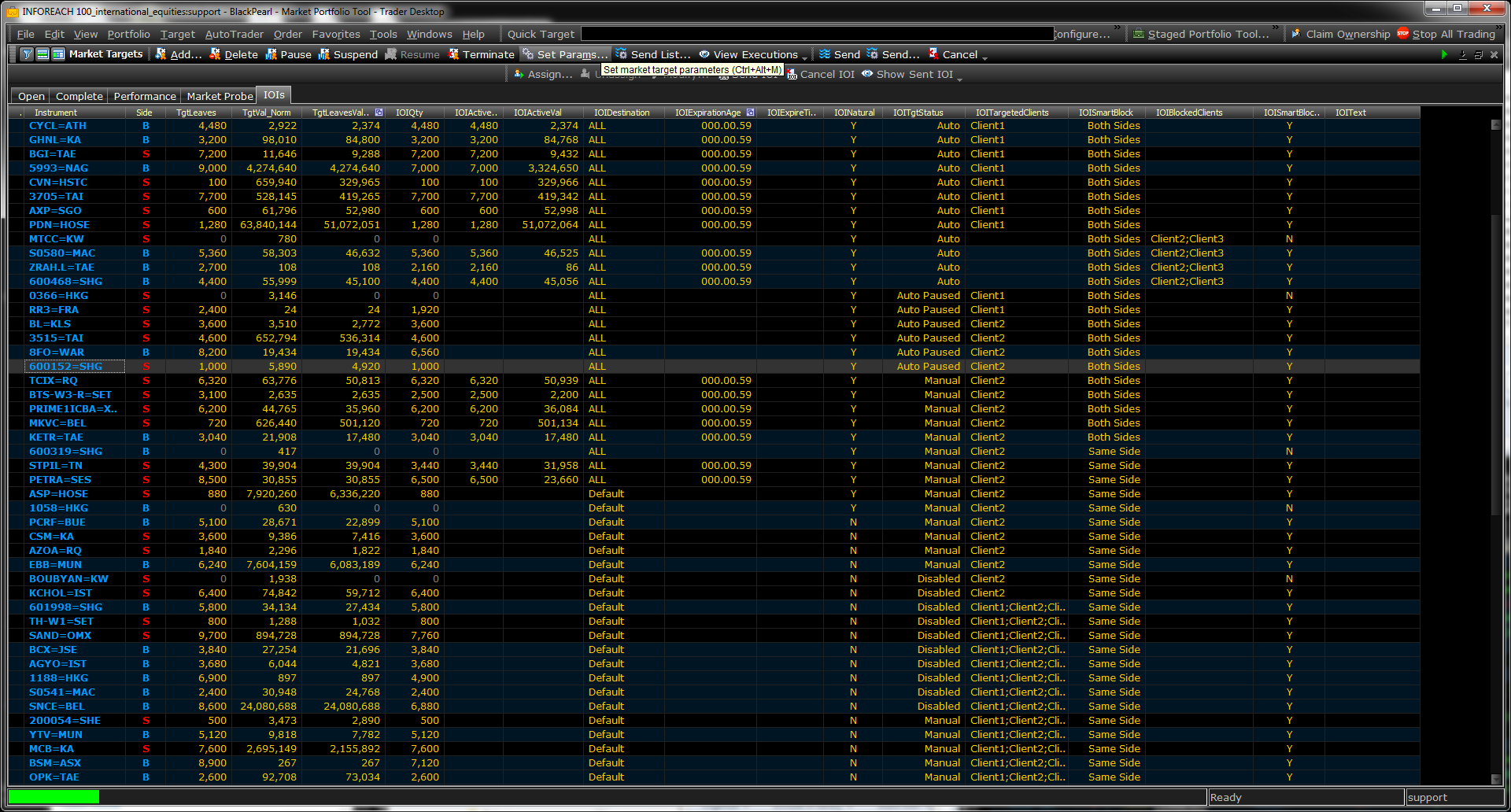1511x812 pixels.
Task: Delete the selected market target
Action: coord(215,54)
